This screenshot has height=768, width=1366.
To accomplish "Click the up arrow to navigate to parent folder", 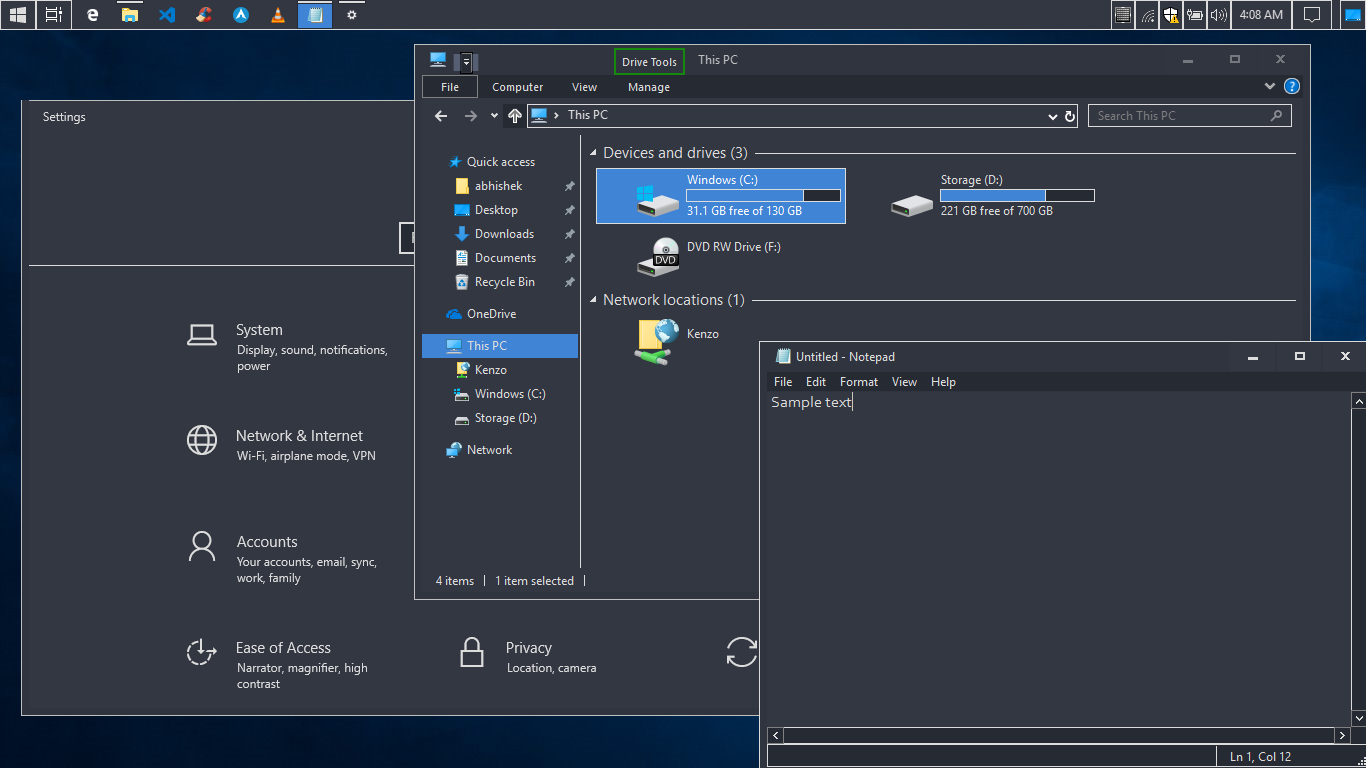I will point(514,115).
